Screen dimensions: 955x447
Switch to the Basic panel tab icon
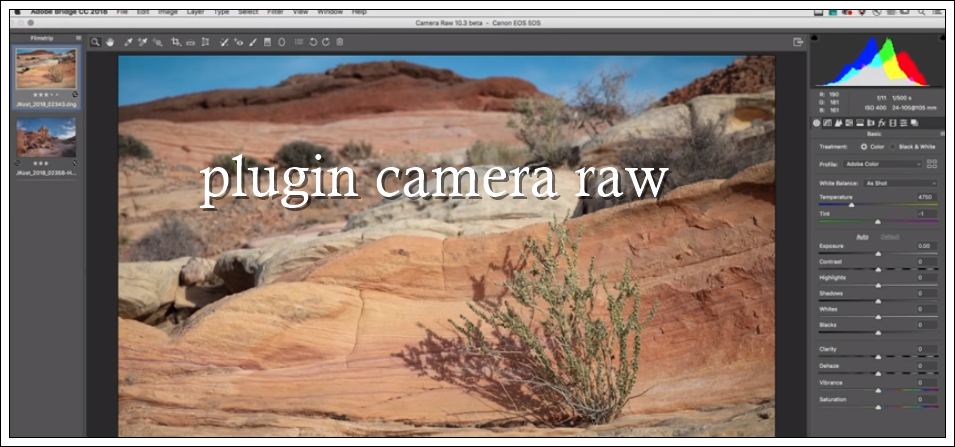pyautogui.click(x=816, y=123)
